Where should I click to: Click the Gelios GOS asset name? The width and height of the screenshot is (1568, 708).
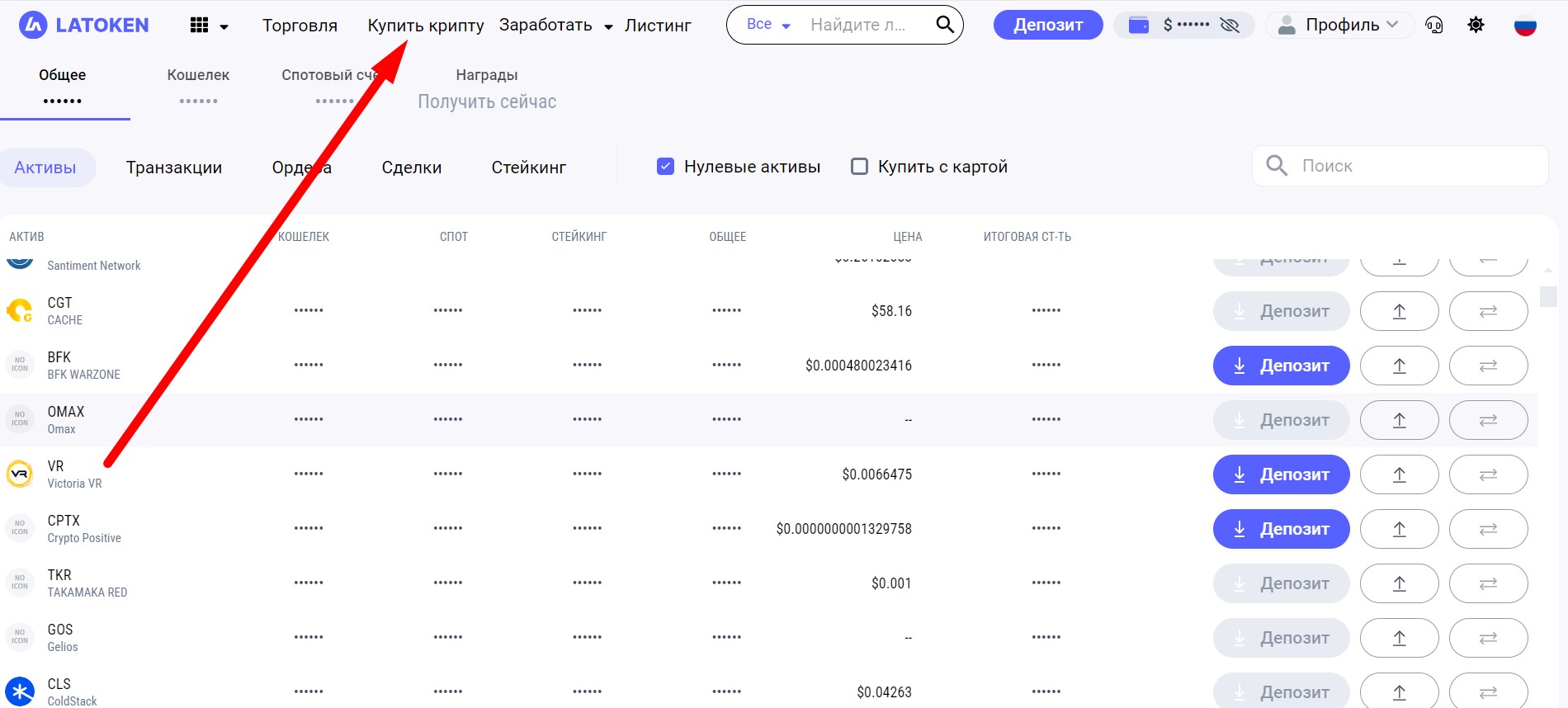click(63, 647)
